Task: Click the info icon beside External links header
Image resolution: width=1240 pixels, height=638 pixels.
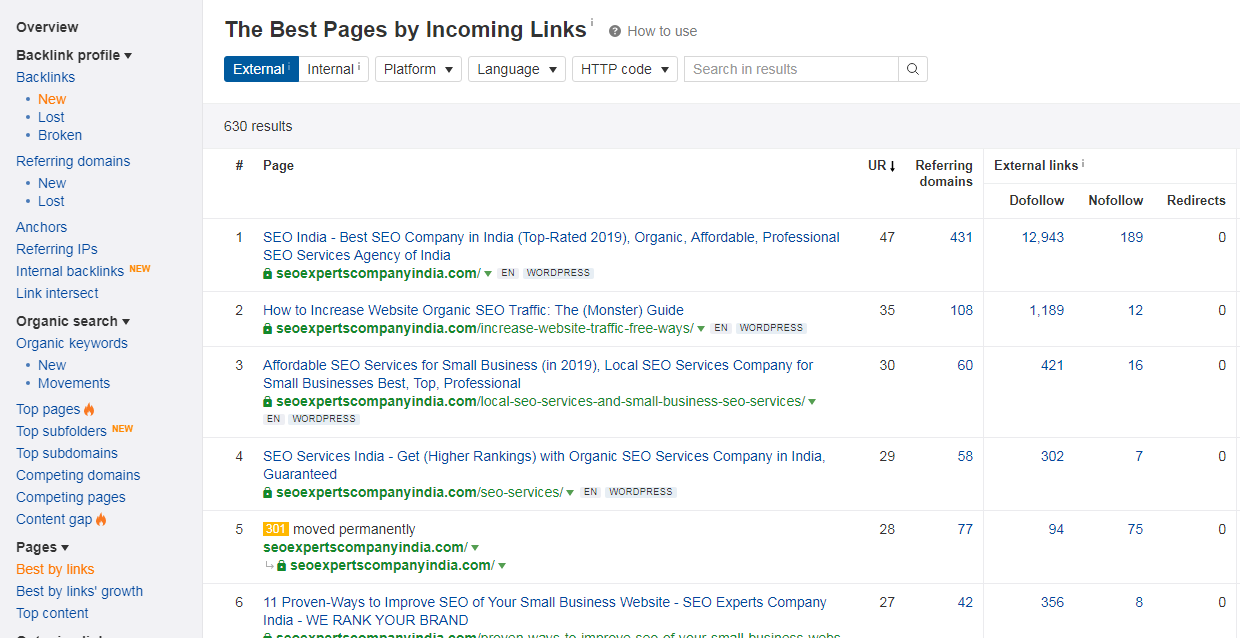Action: pyautogui.click(x=1083, y=163)
